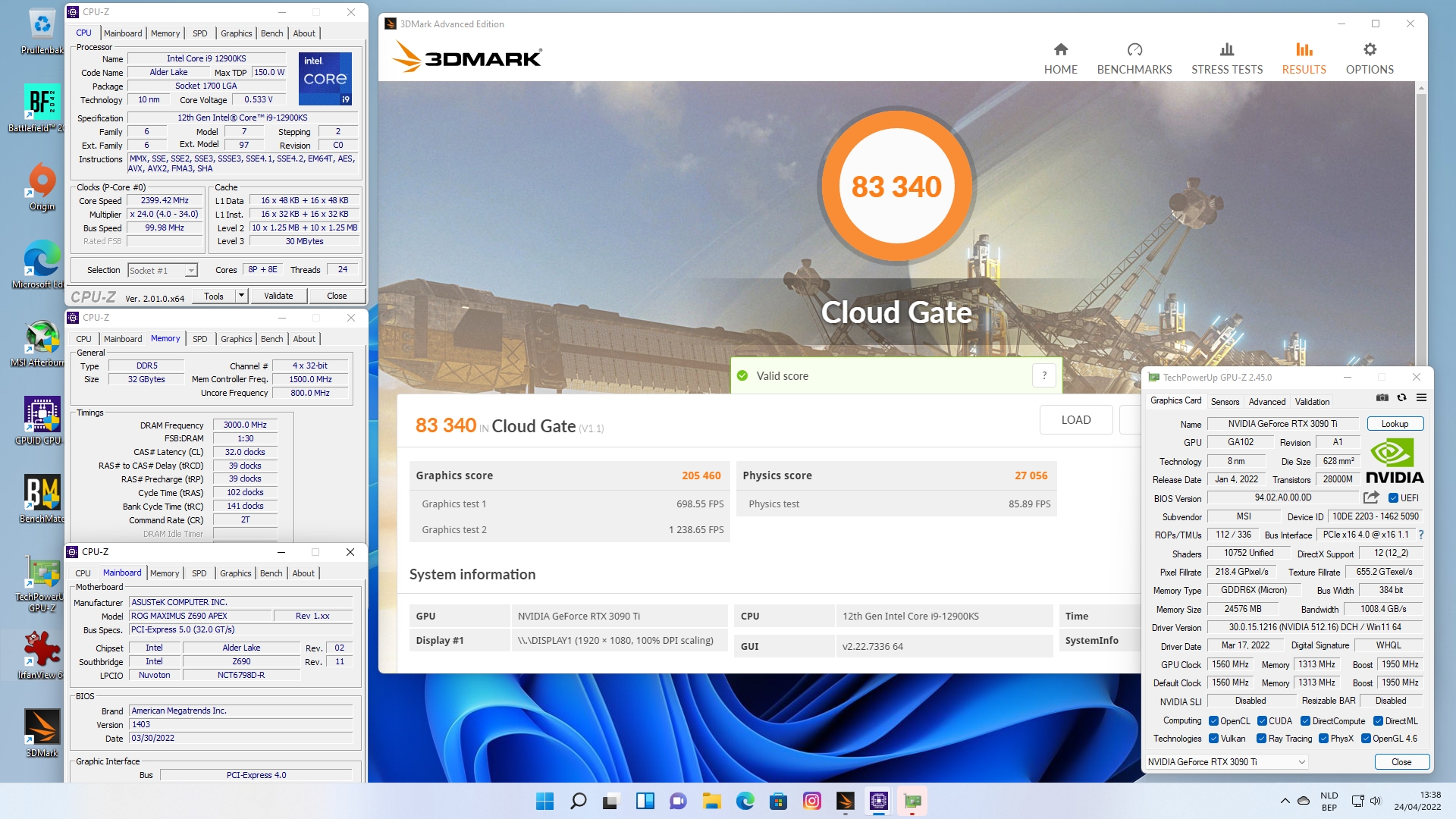Click the Tools button in CPU-Z
The width and height of the screenshot is (1456, 819).
(214, 296)
